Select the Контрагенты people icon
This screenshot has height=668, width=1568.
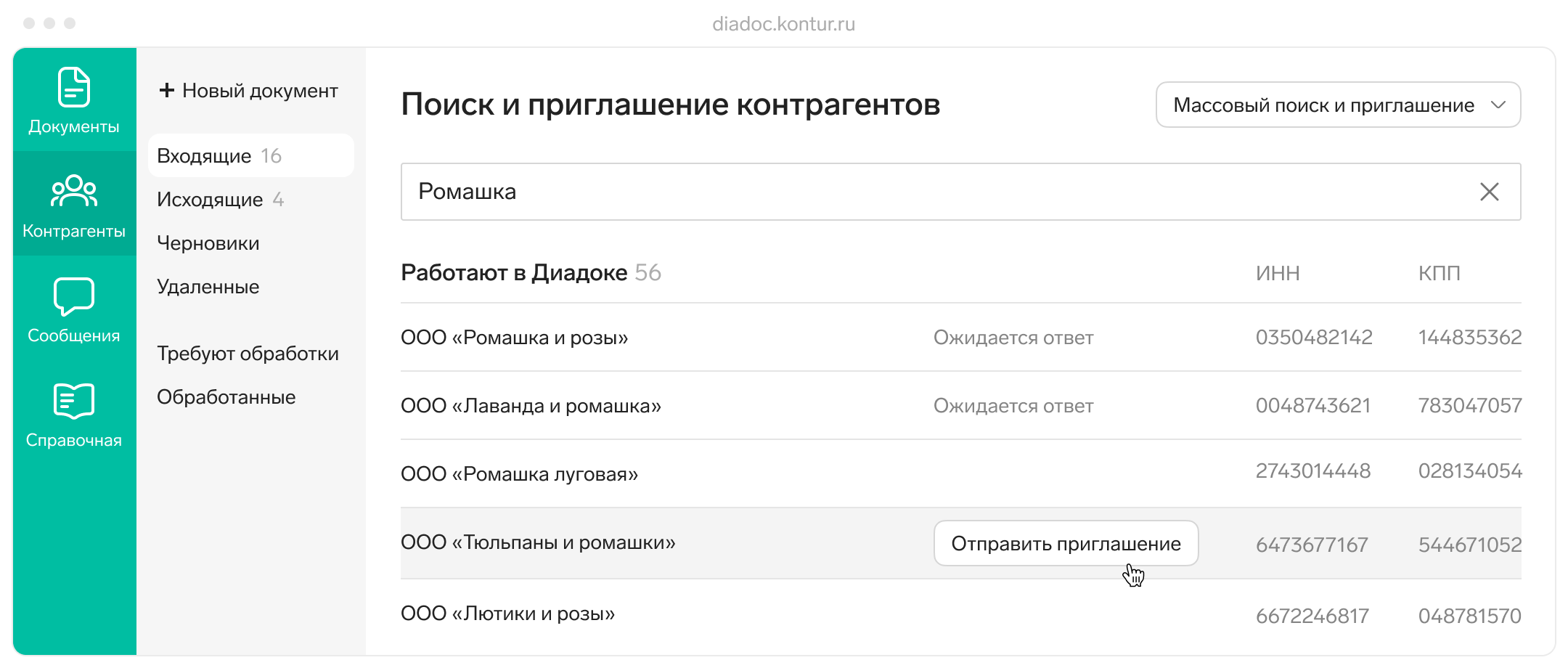pyautogui.click(x=74, y=190)
